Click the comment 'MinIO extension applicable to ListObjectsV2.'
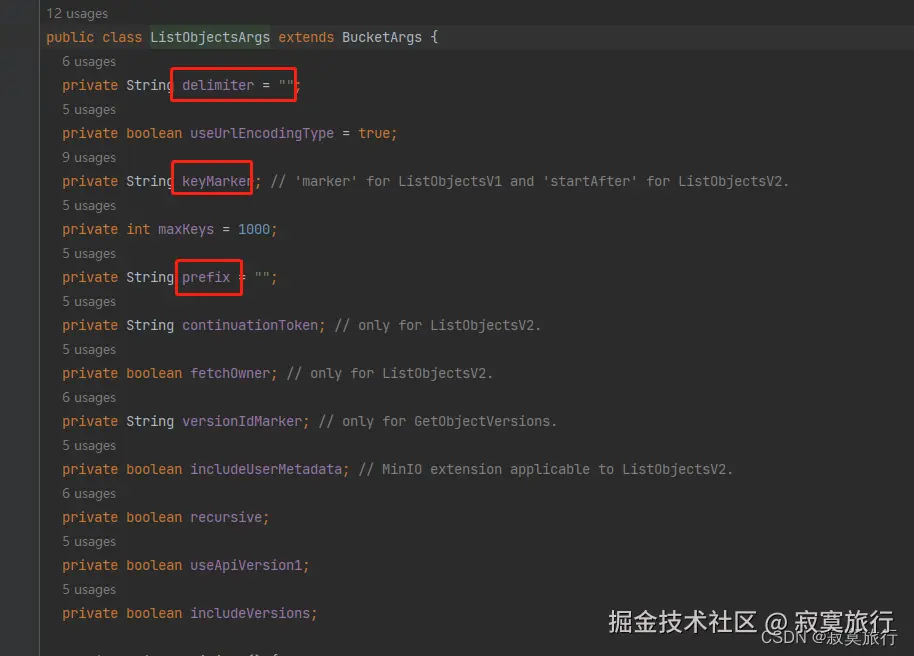The height and width of the screenshot is (656, 914). 546,469
